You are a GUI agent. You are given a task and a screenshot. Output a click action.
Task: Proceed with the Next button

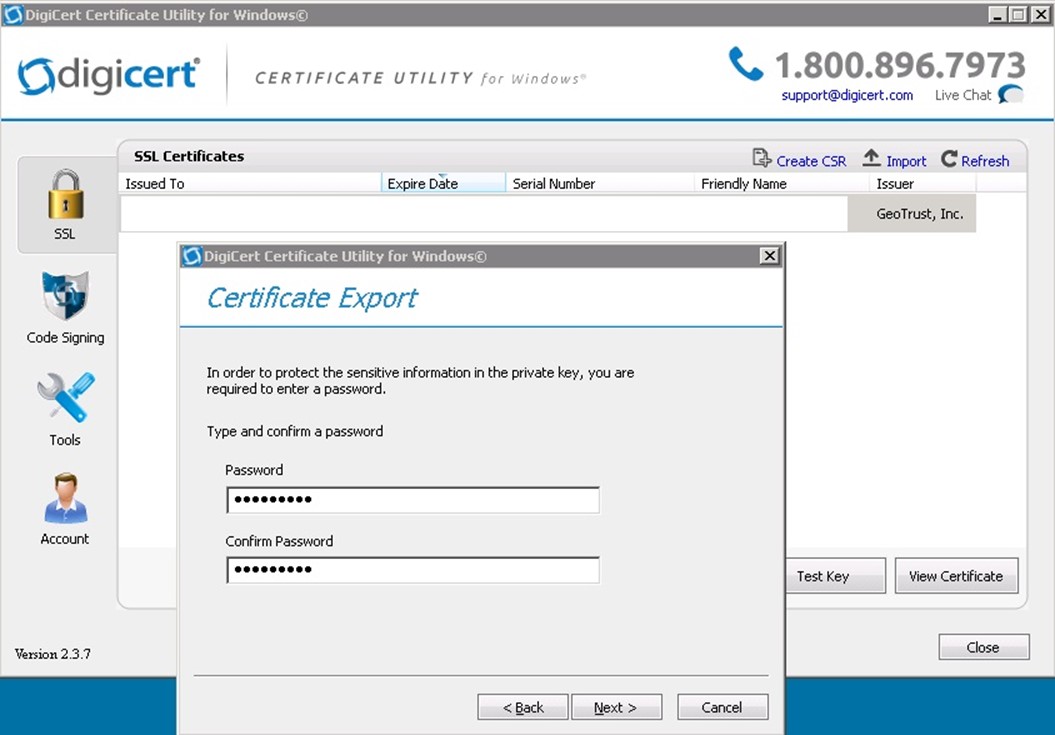pos(616,707)
